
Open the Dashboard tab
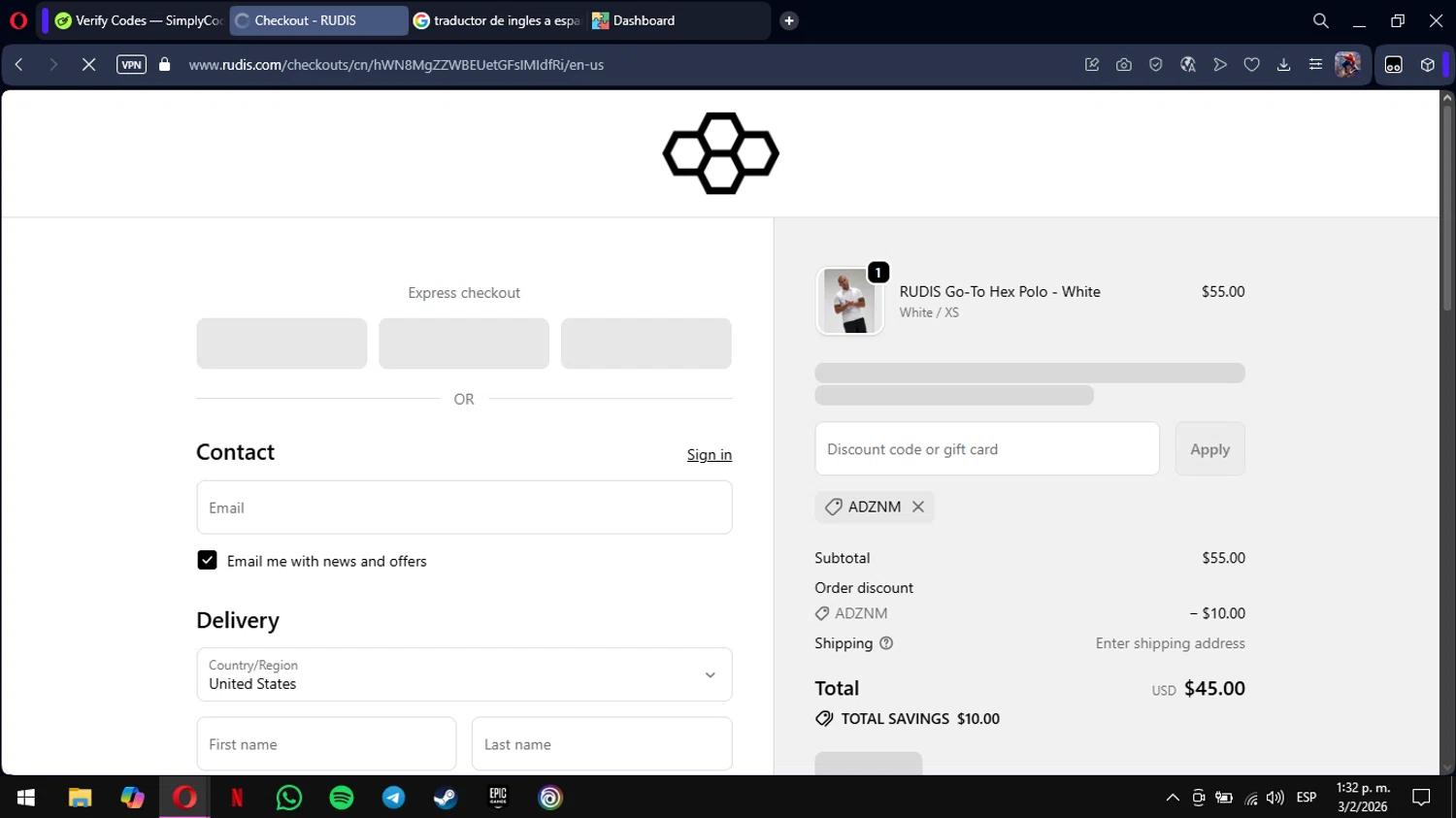pos(676,20)
